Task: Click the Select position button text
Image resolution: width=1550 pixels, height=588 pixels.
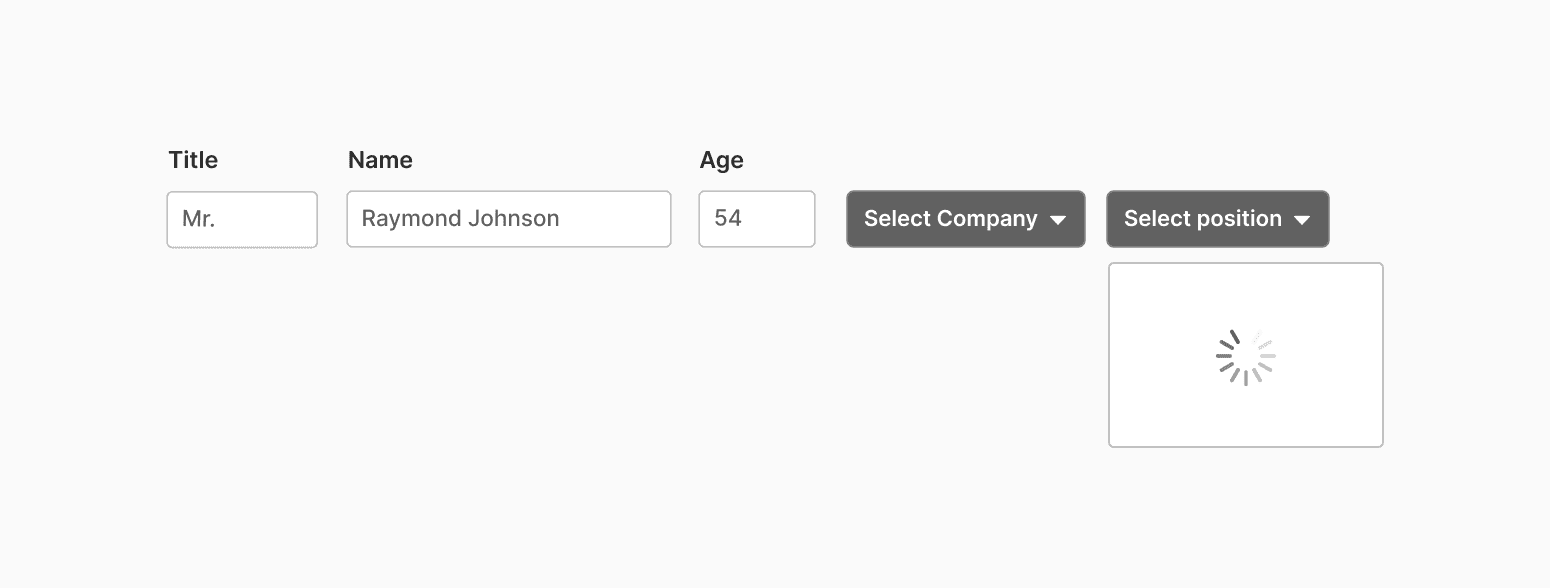Action: (1203, 219)
